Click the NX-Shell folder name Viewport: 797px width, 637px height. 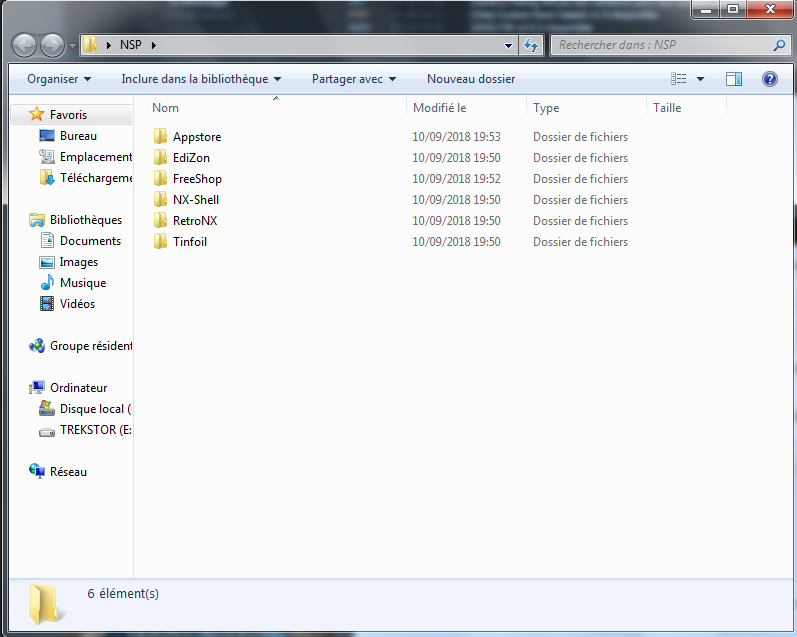click(x=196, y=200)
